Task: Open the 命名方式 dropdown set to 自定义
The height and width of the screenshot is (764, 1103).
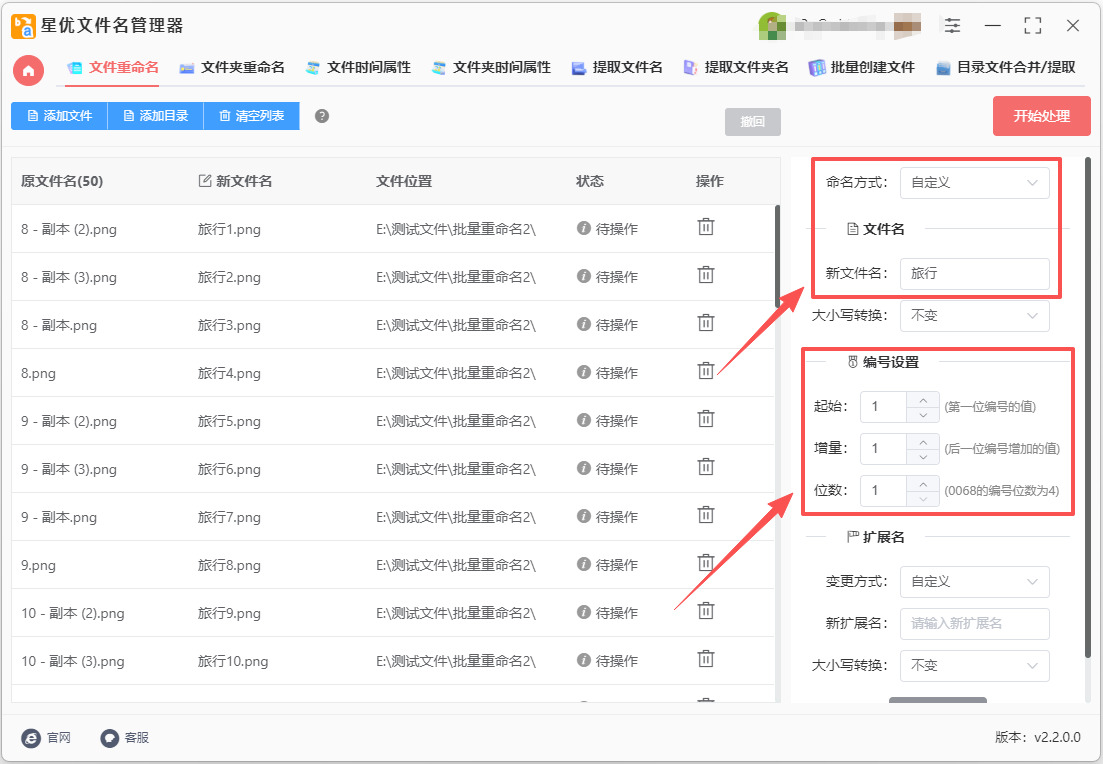Action: coord(974,183)
